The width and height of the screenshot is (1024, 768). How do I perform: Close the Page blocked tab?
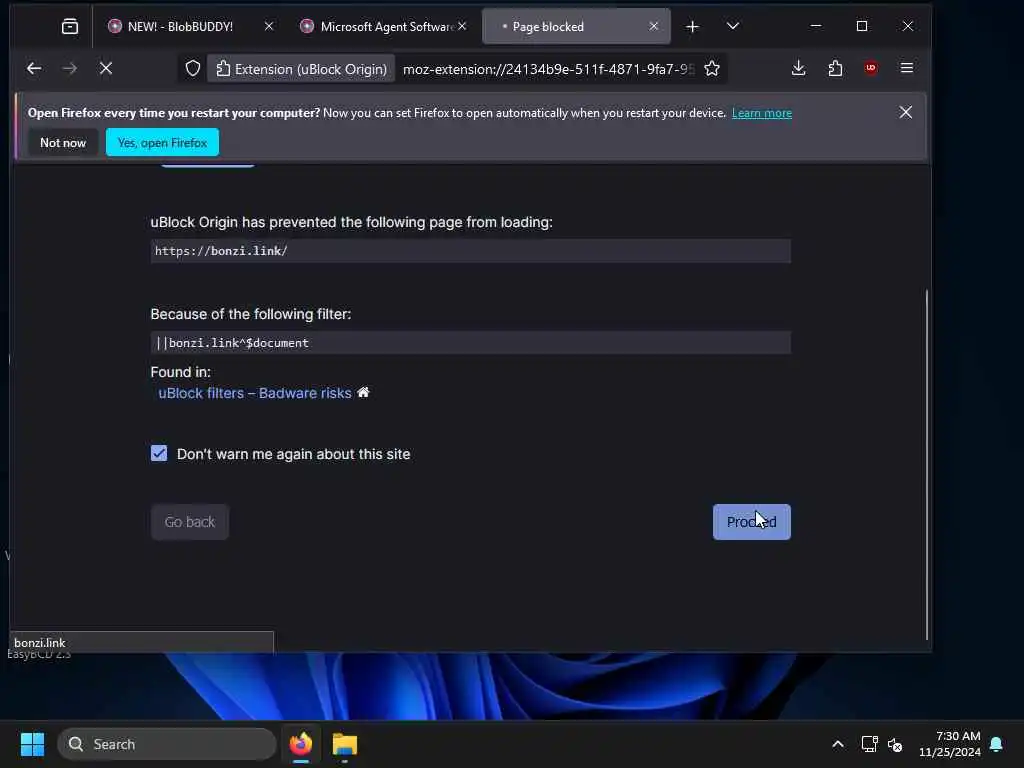click(x=654, y=26)
